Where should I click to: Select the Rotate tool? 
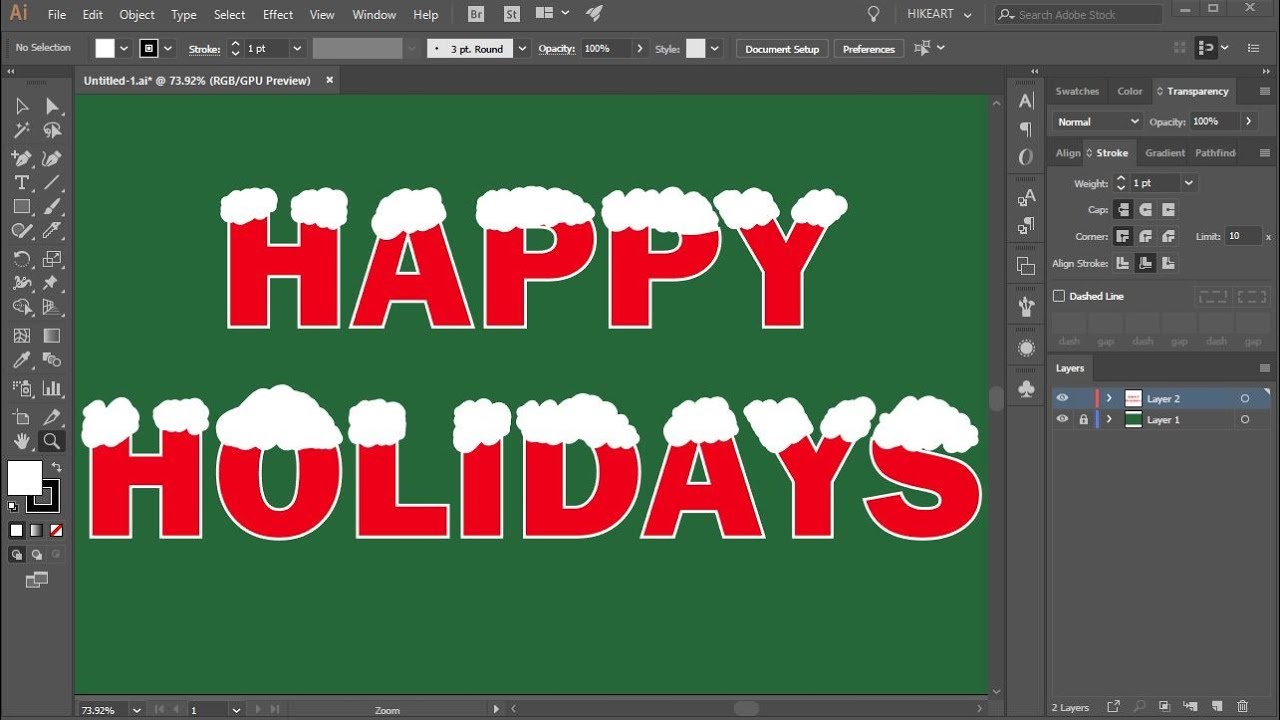[22, 259]
